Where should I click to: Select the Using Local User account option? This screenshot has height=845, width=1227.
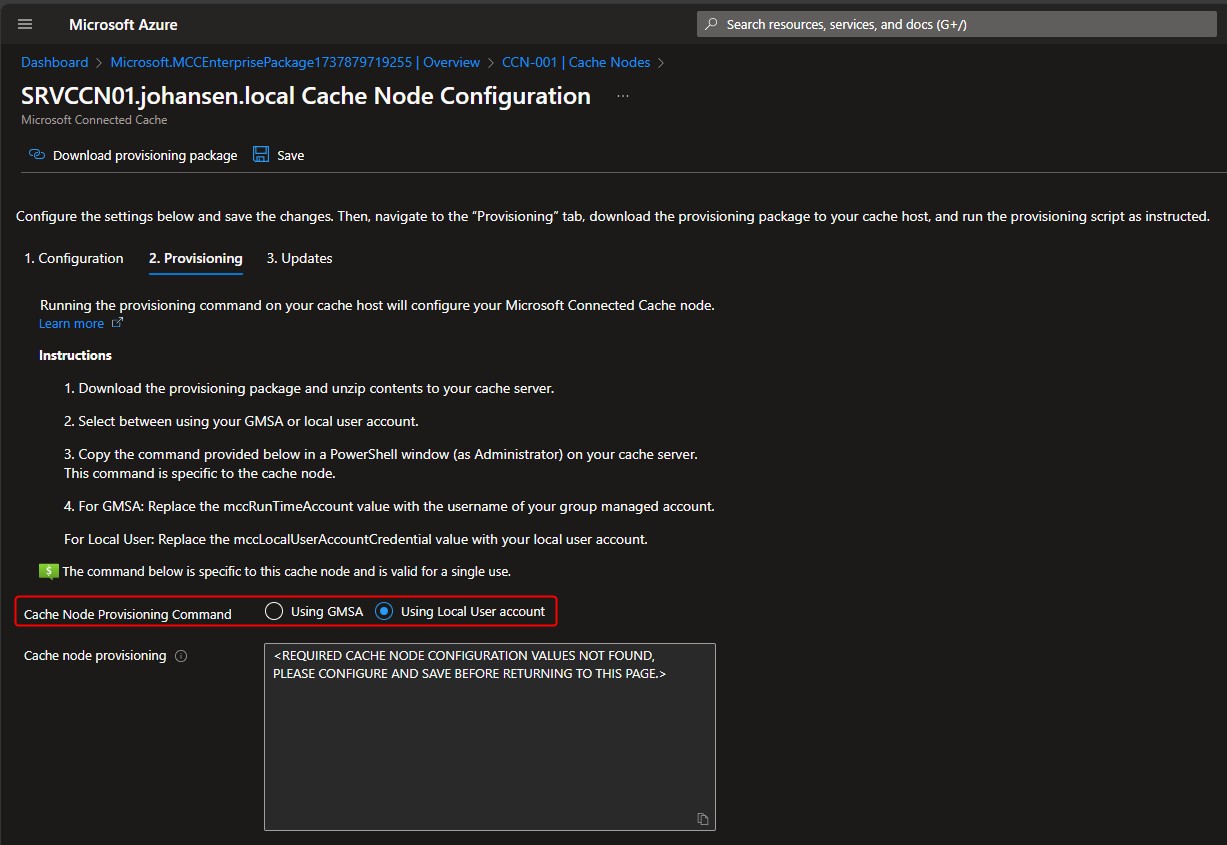(x=384, y=611)
